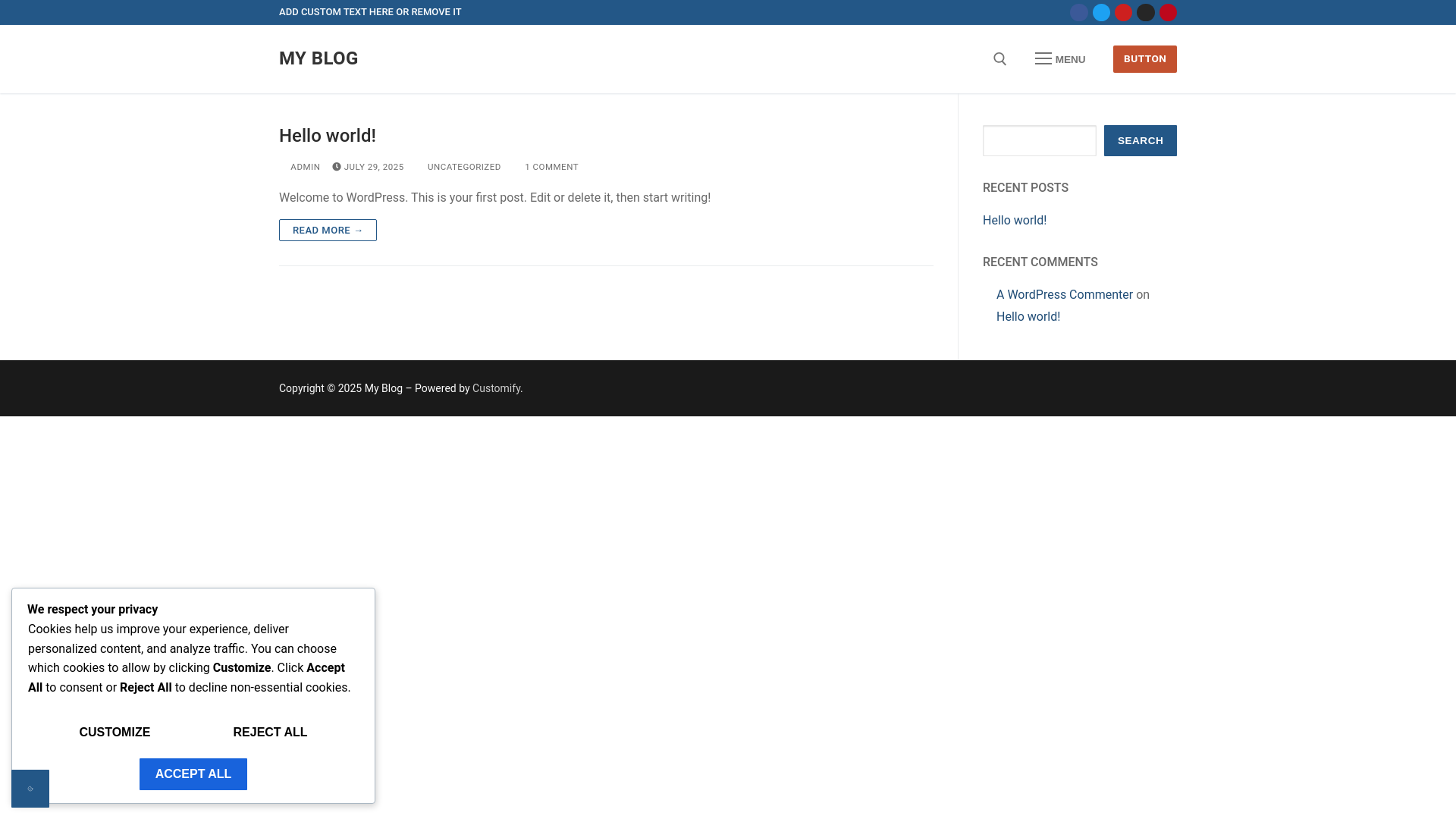The image size is (1456, 819).
Task: Open Hello world! under Recent Posts
Action: [1015, 221]
